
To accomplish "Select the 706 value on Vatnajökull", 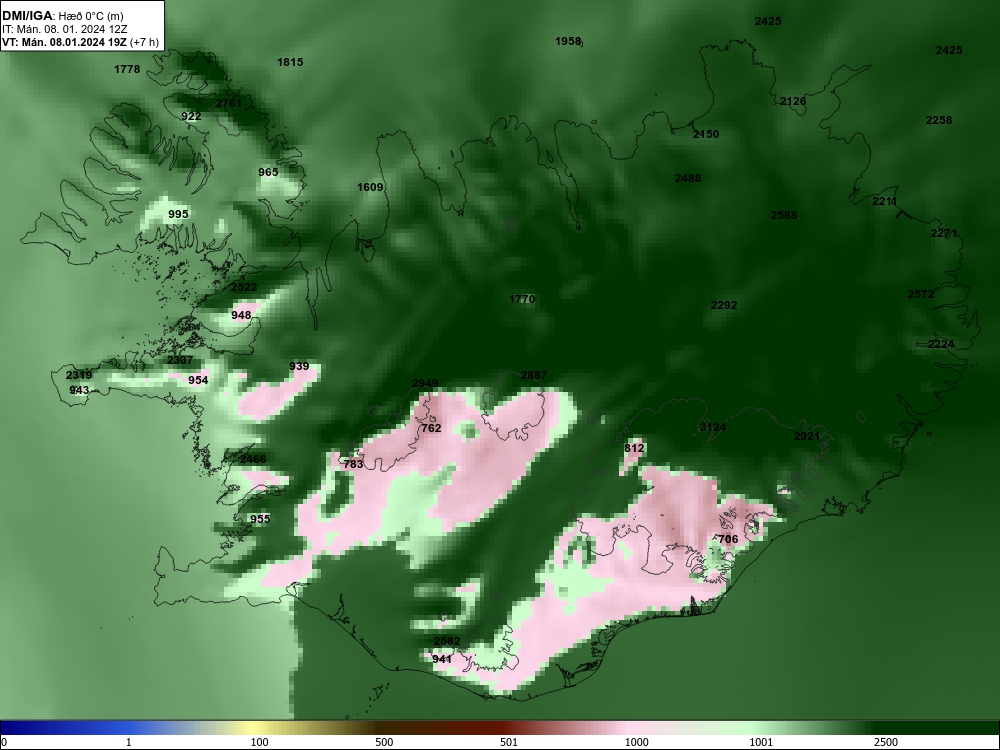I will click(x=728, y=539).
